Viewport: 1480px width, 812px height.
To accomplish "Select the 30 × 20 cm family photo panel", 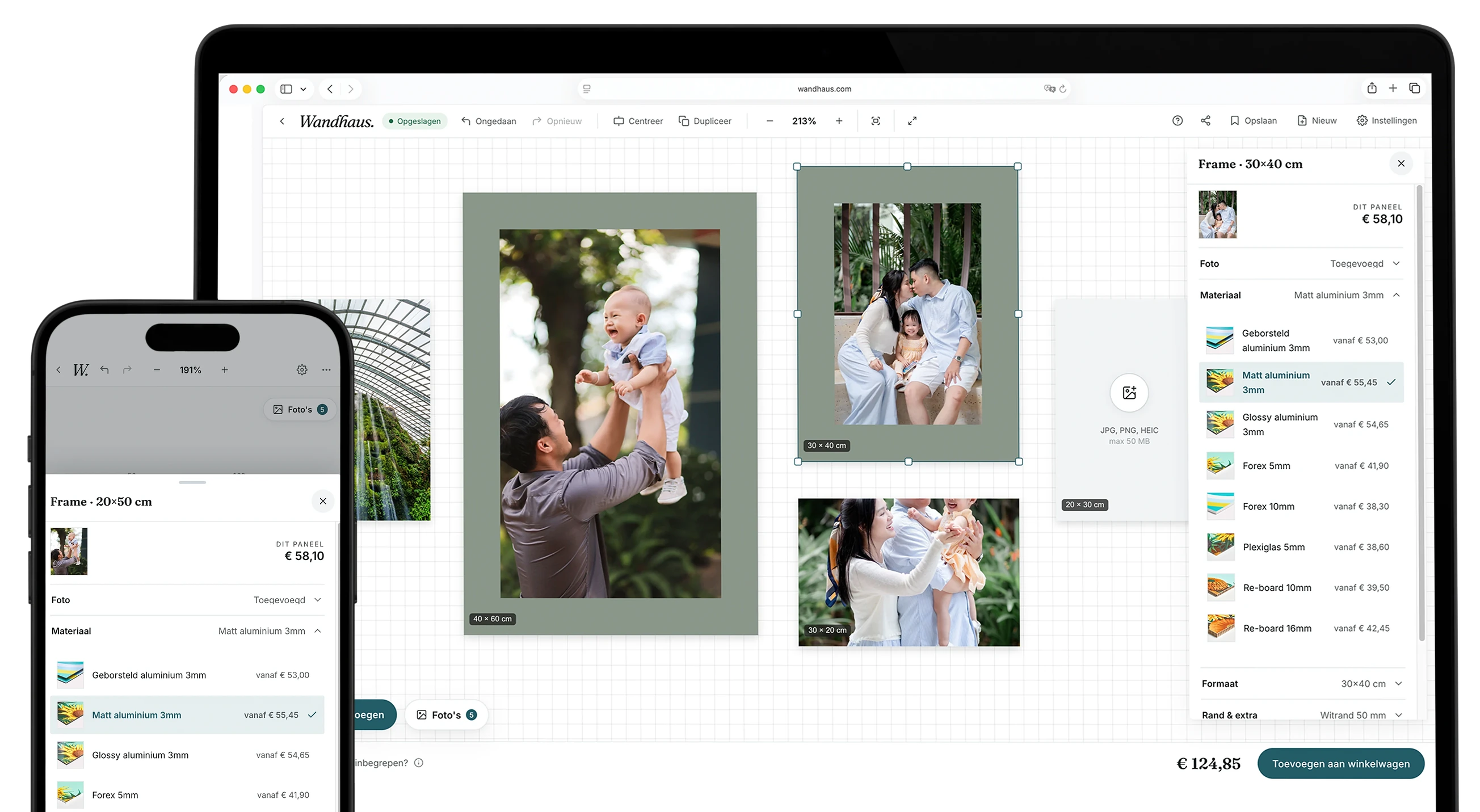I will (909, 573).
